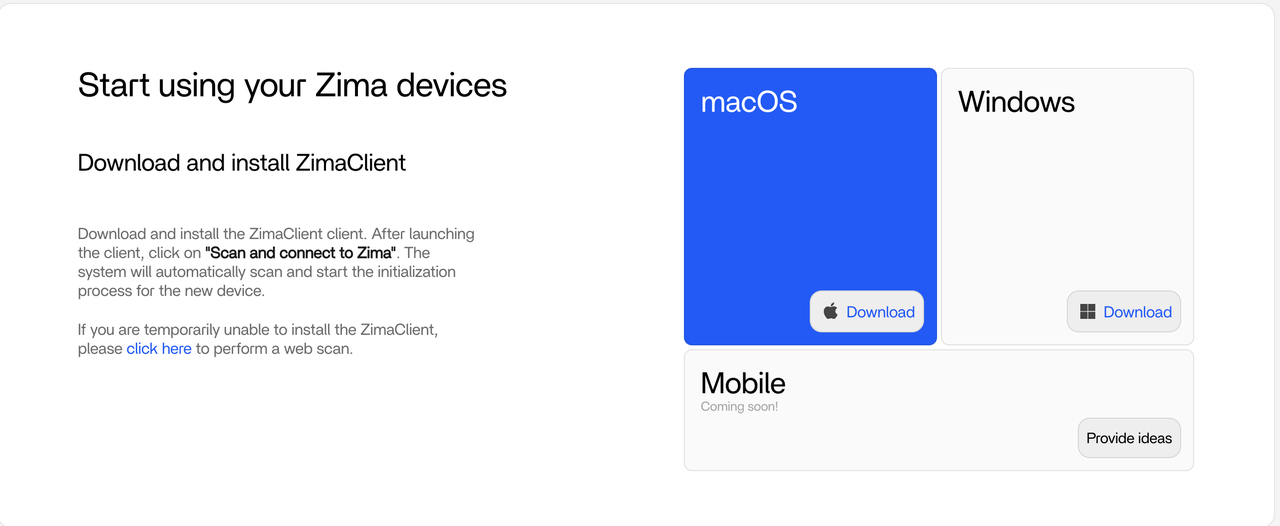Screen dimensions: 1280x526
Task: Click the "Download and install ZimaClient" subheading
Action: 242,163
